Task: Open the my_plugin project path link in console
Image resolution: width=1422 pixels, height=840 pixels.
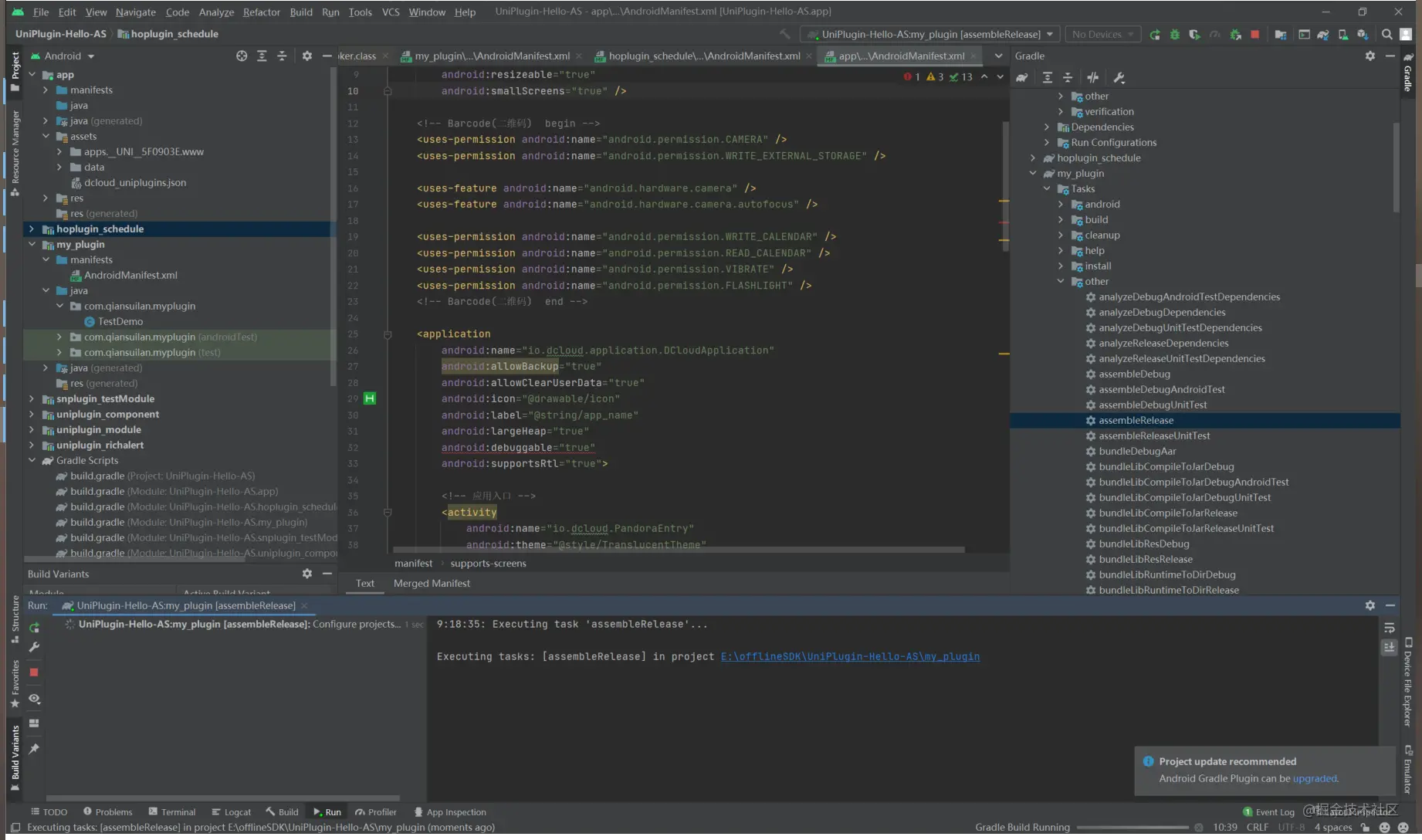Action: (850, 657)
